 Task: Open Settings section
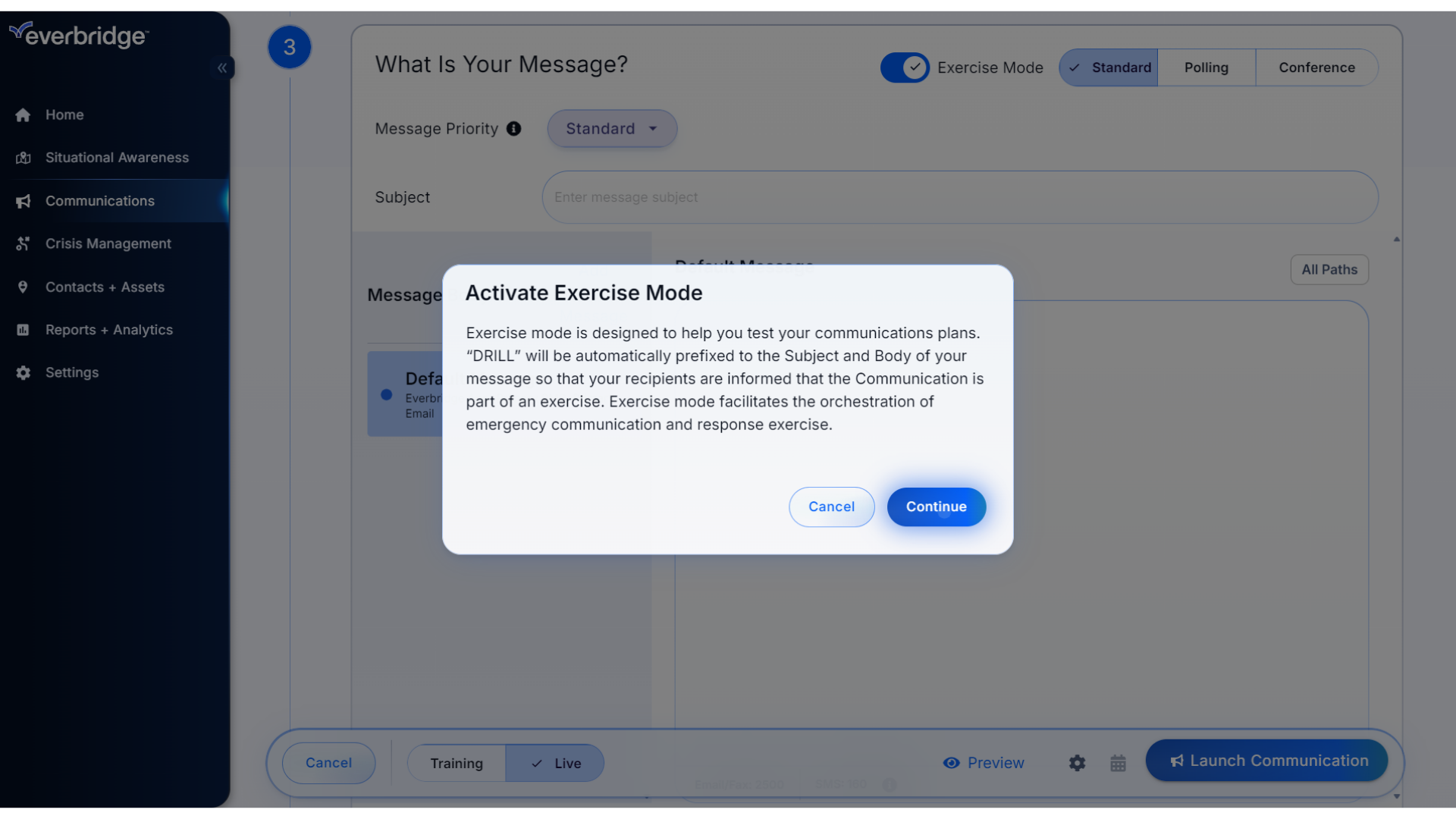click(x=72, y=372)
